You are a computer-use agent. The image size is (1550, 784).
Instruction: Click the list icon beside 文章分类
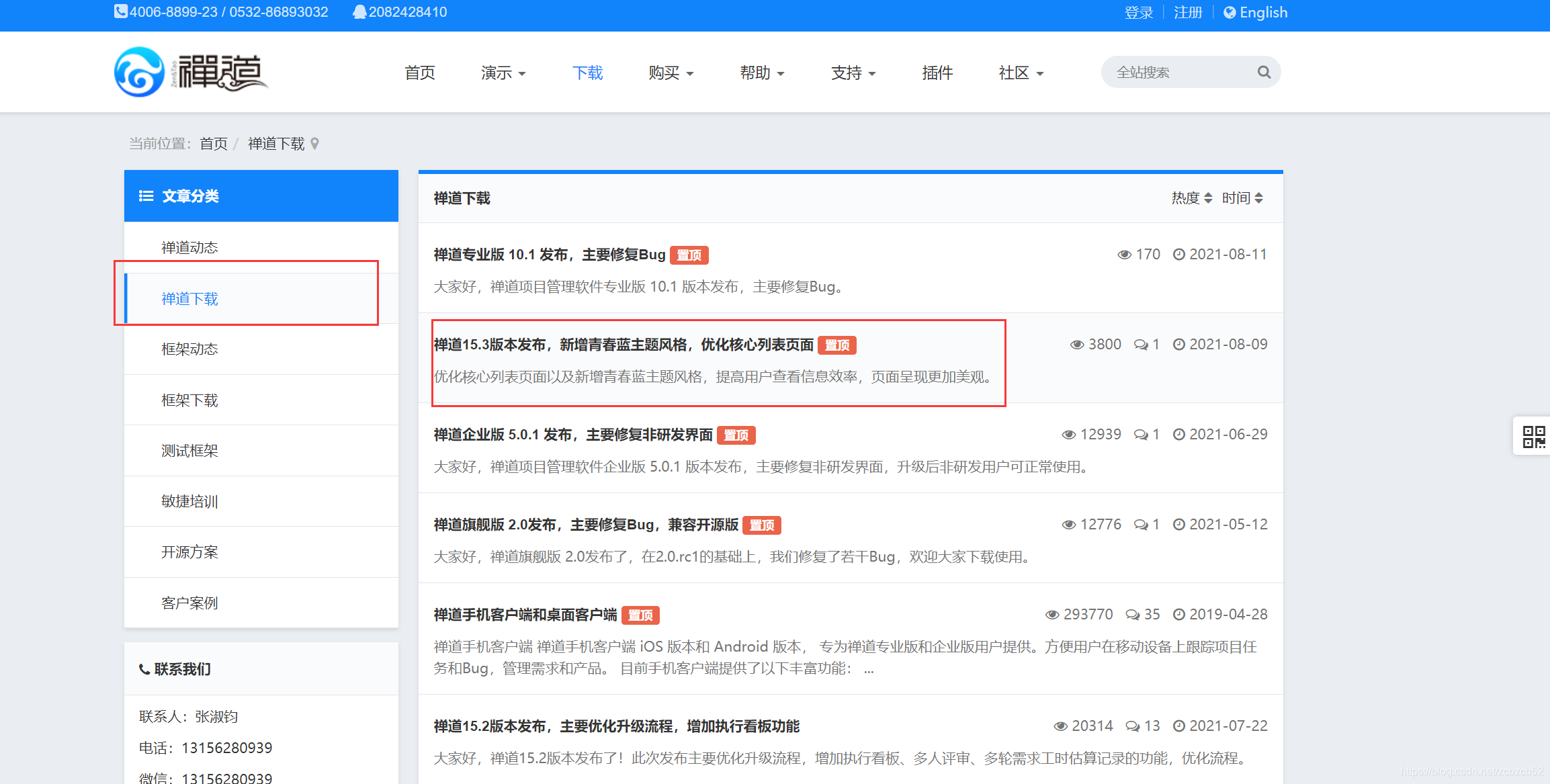click(146, 196)
